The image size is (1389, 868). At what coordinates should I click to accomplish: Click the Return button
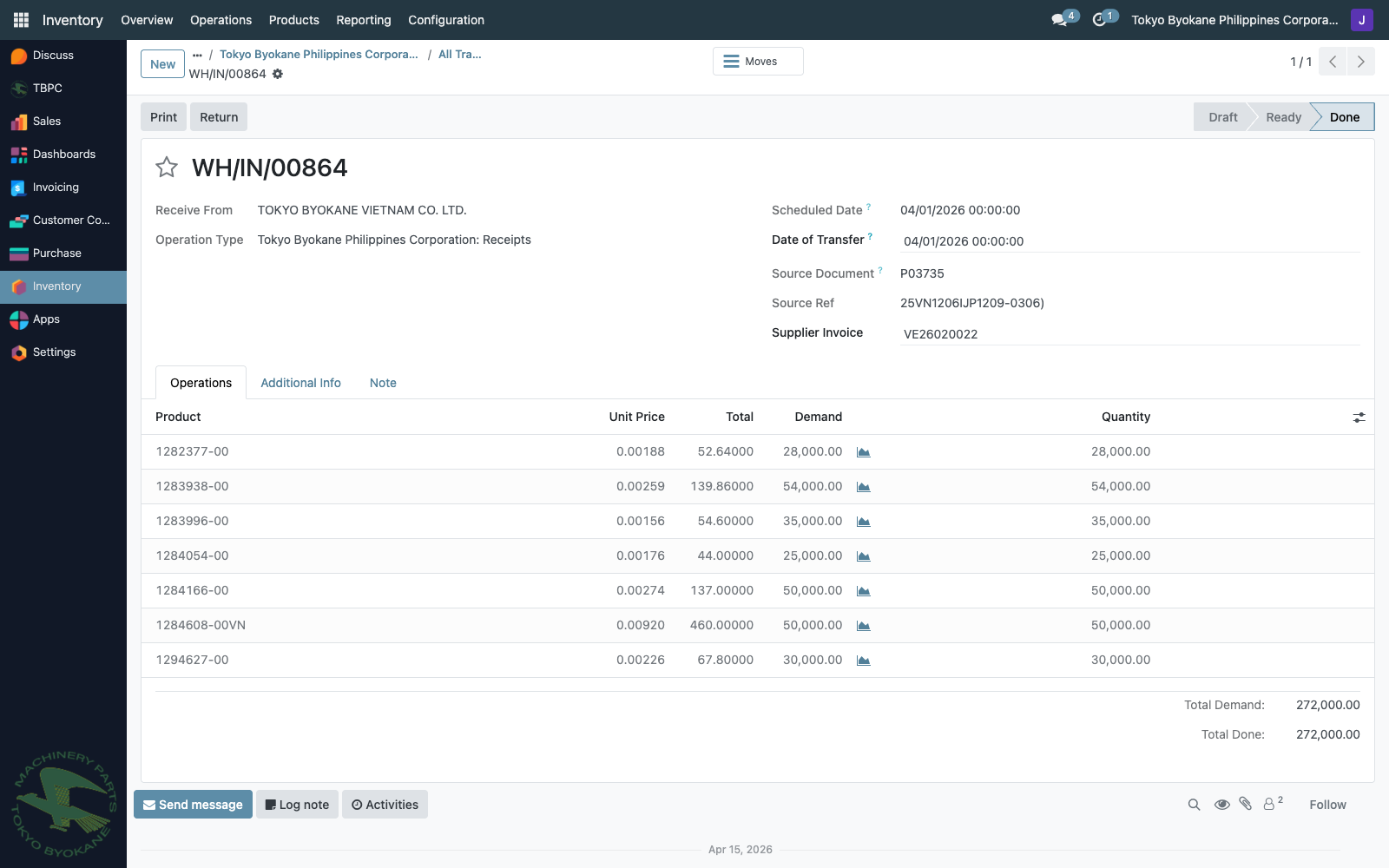pos(219,117)
